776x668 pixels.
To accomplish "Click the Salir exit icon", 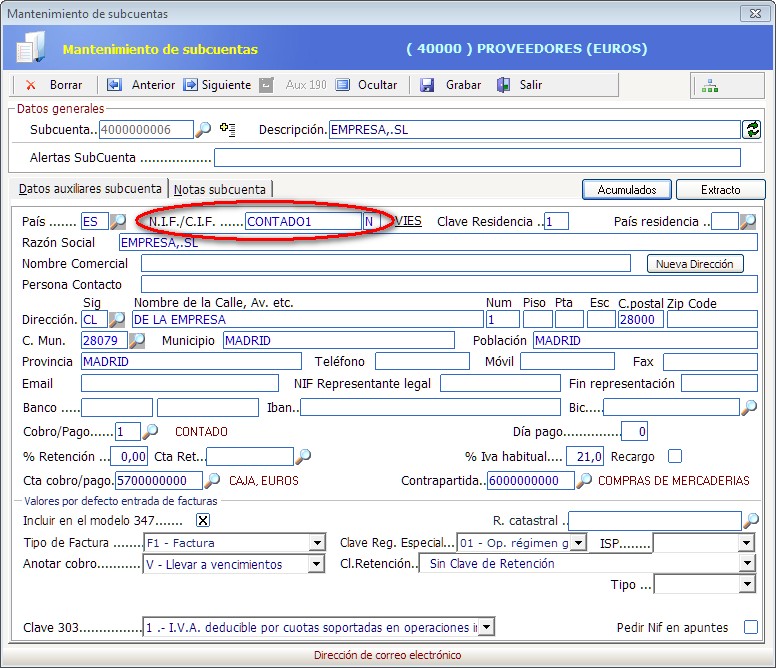I will [504, 85].
